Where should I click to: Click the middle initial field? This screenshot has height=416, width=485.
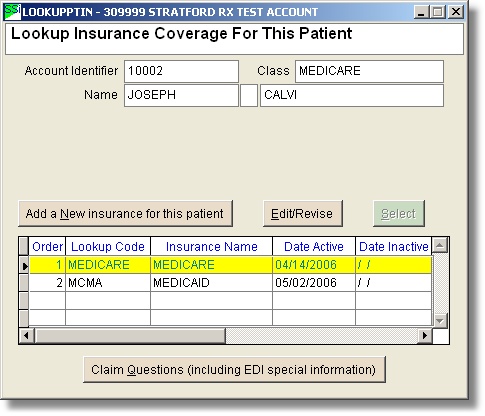[x=249, y=95]
